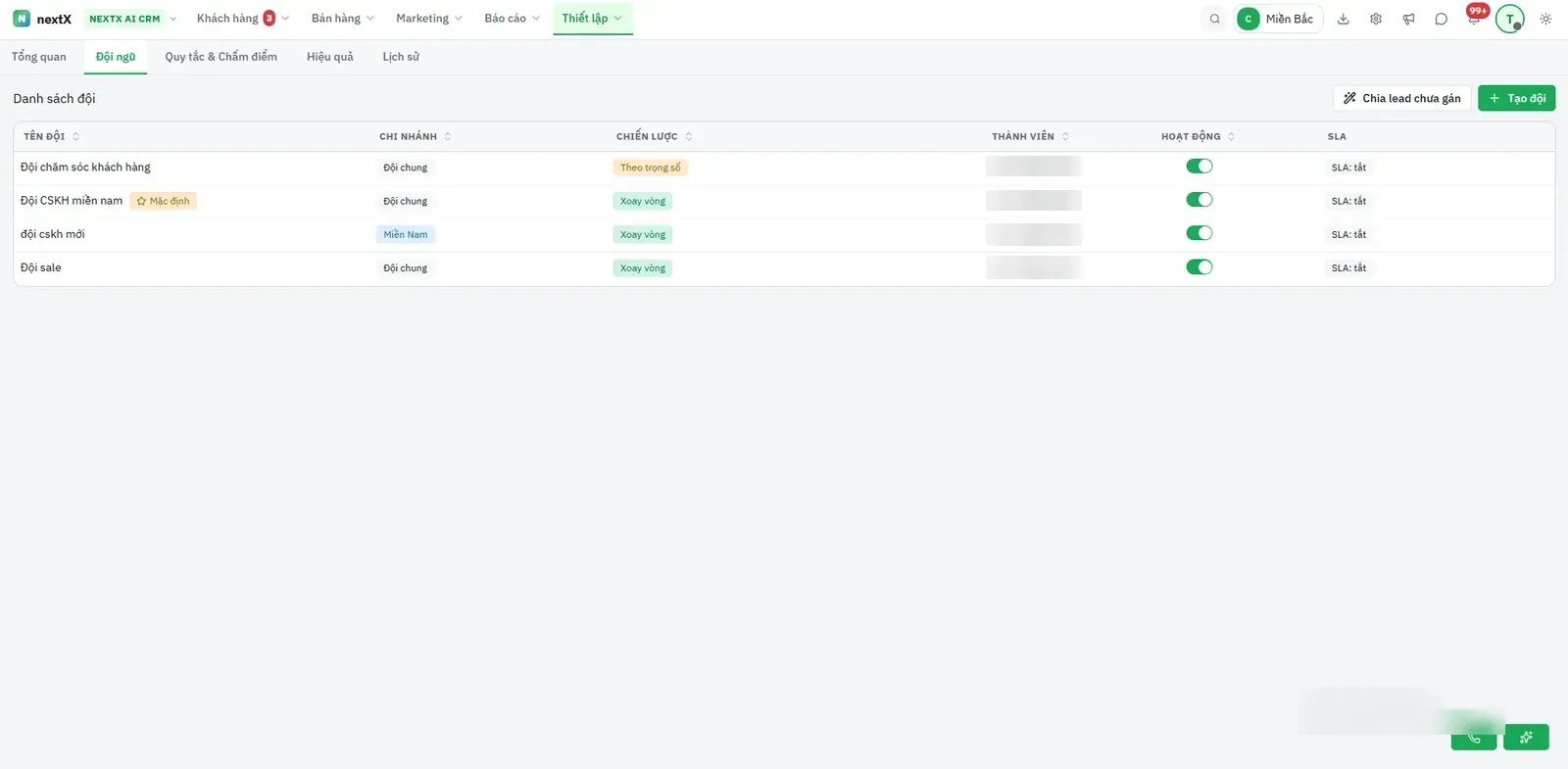Open the search icon in top bar
The height and width of the screenshot is (769, 1568).
pos(1214,19)
